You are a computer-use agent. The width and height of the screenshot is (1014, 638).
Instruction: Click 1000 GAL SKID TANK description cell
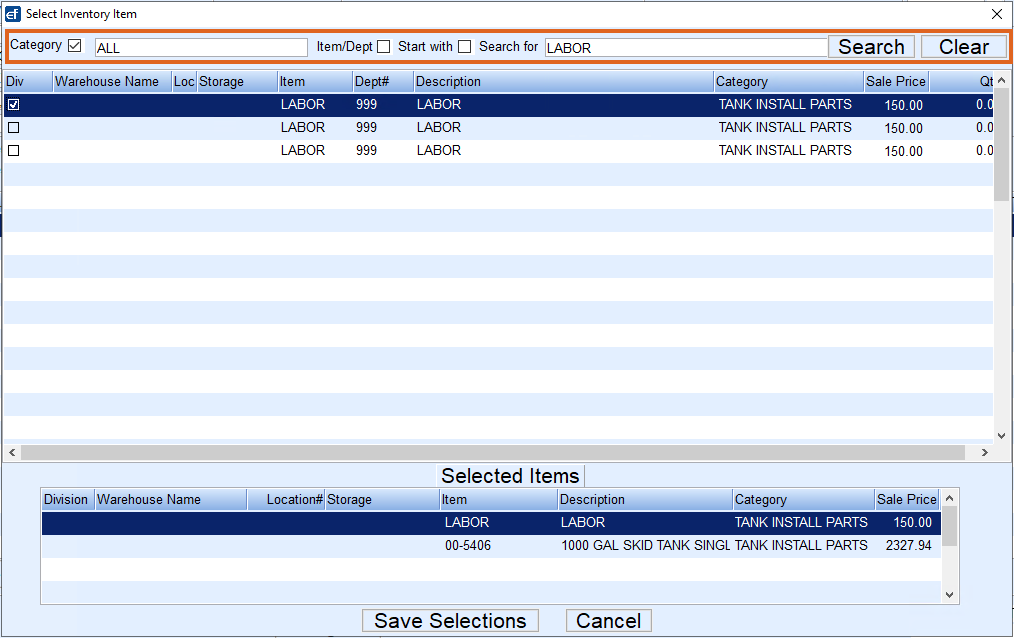coord(645,546)
